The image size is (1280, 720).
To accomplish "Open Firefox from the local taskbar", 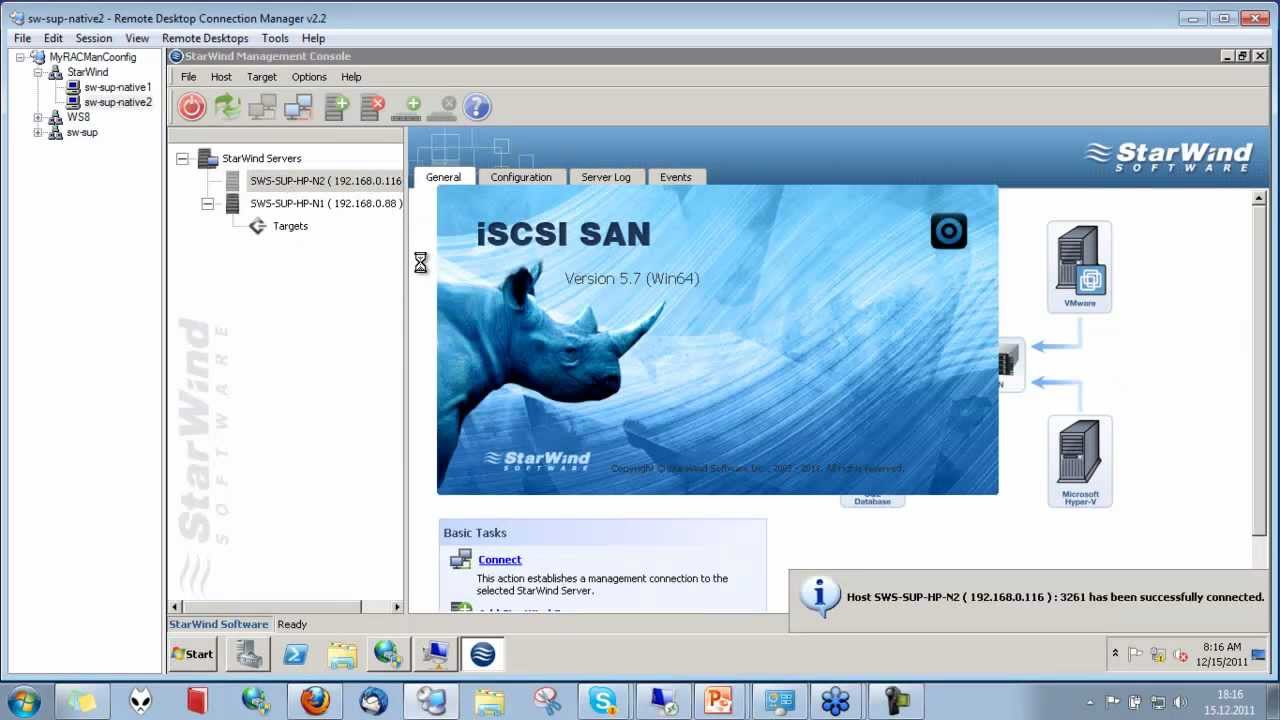I will click(315, 701).
